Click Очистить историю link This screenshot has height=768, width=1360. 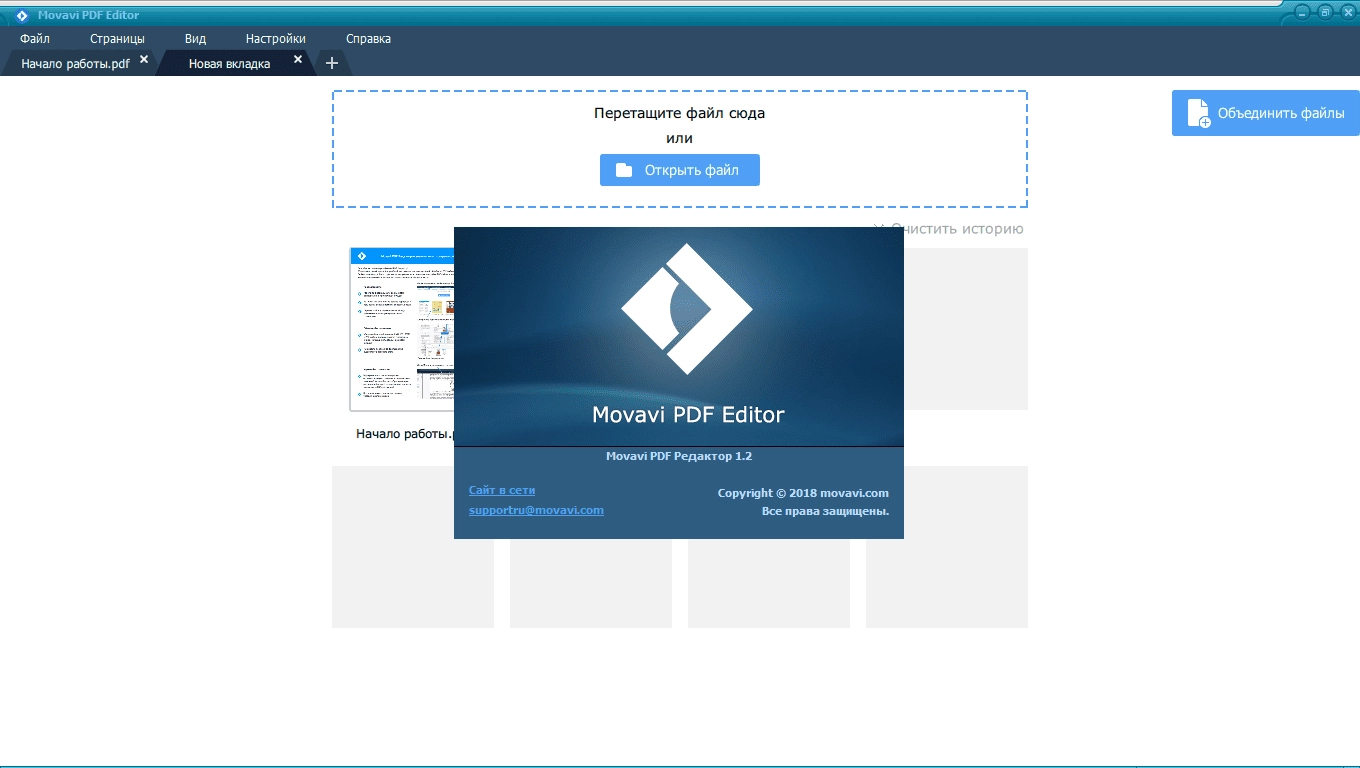pos(948,229)
